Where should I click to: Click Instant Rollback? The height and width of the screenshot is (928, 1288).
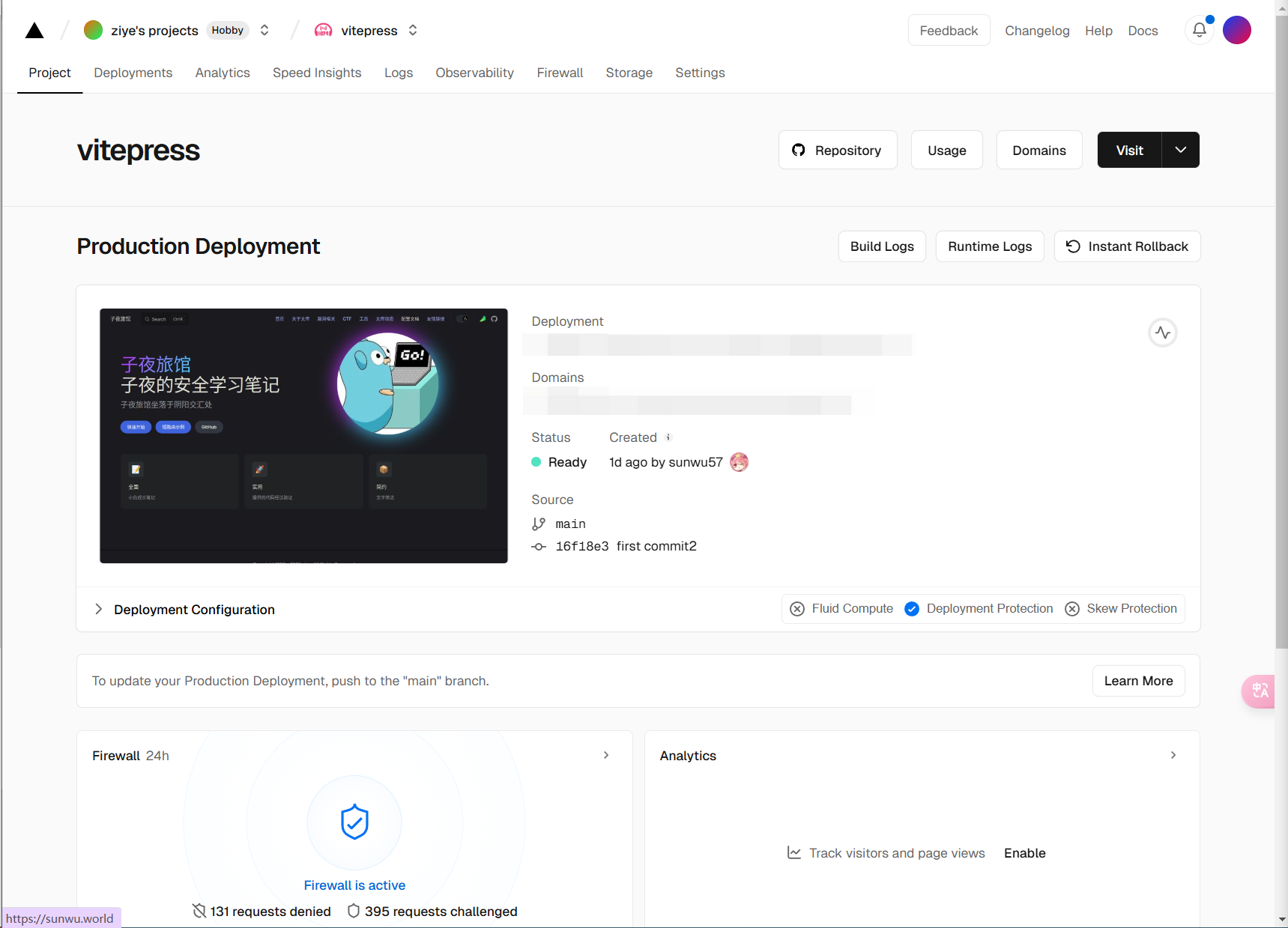[1127, 246]
